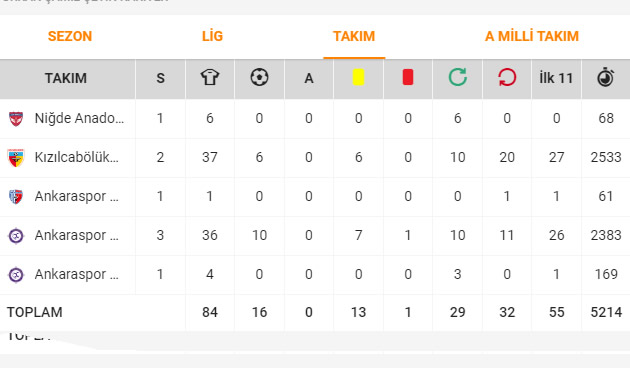
Task: Click the İlk 11 column header
Action: (556, 78)
